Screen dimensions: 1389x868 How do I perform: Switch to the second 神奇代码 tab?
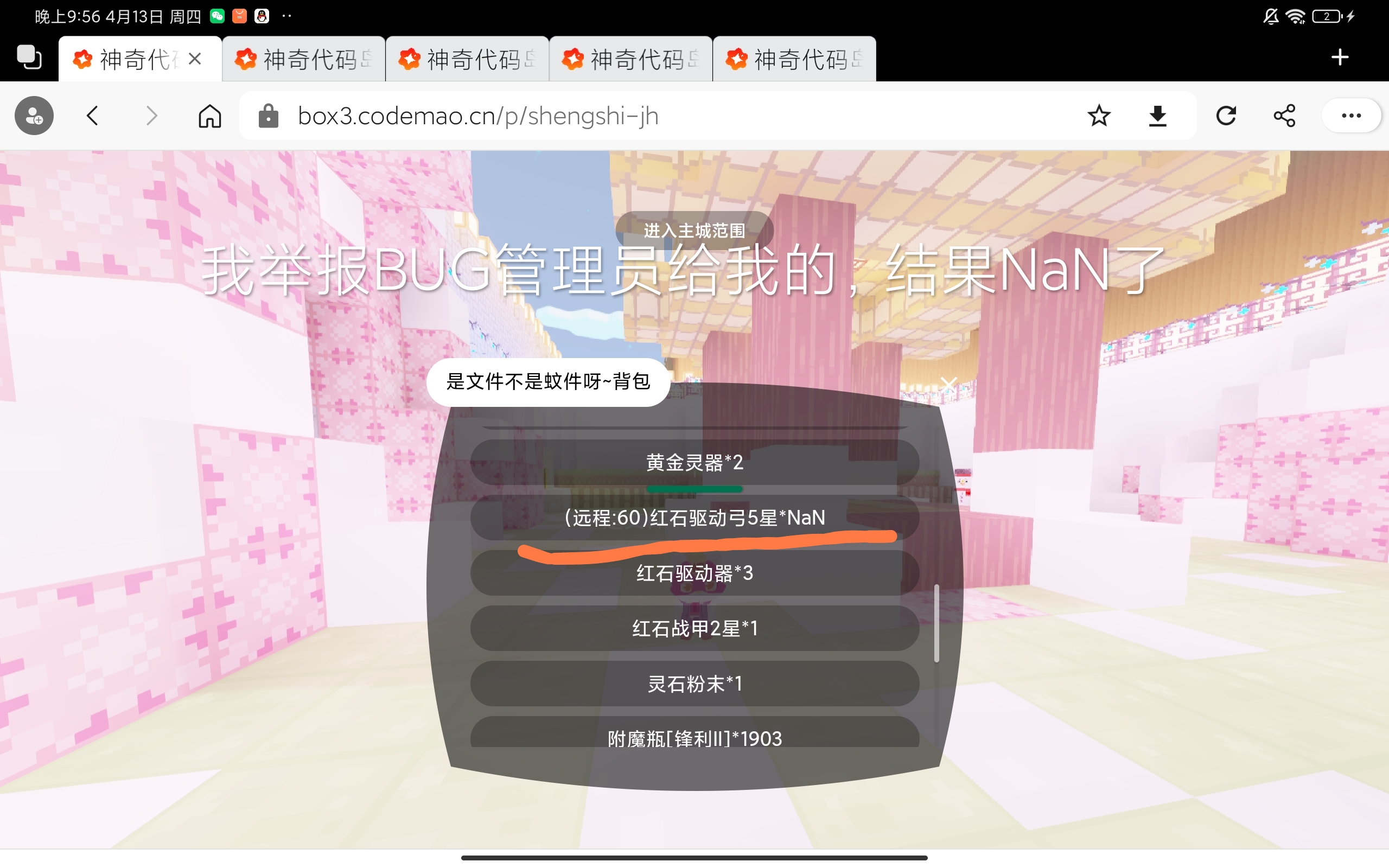tap(304, 59)
